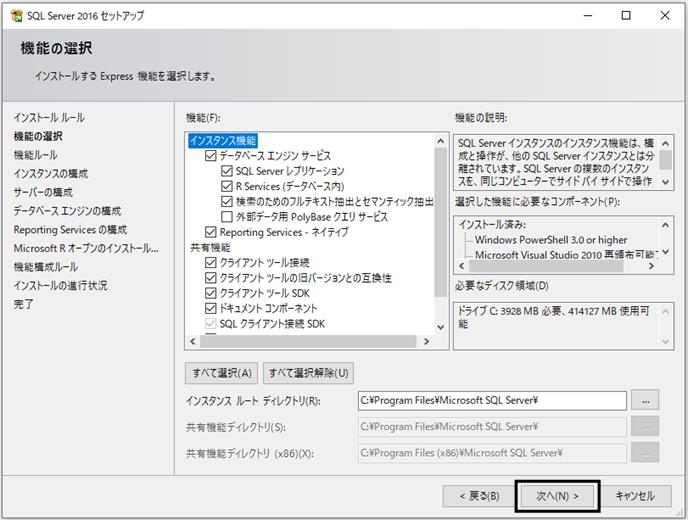Uncheck Reporting Services - ネイティブ checkbox

pos(211,232)
